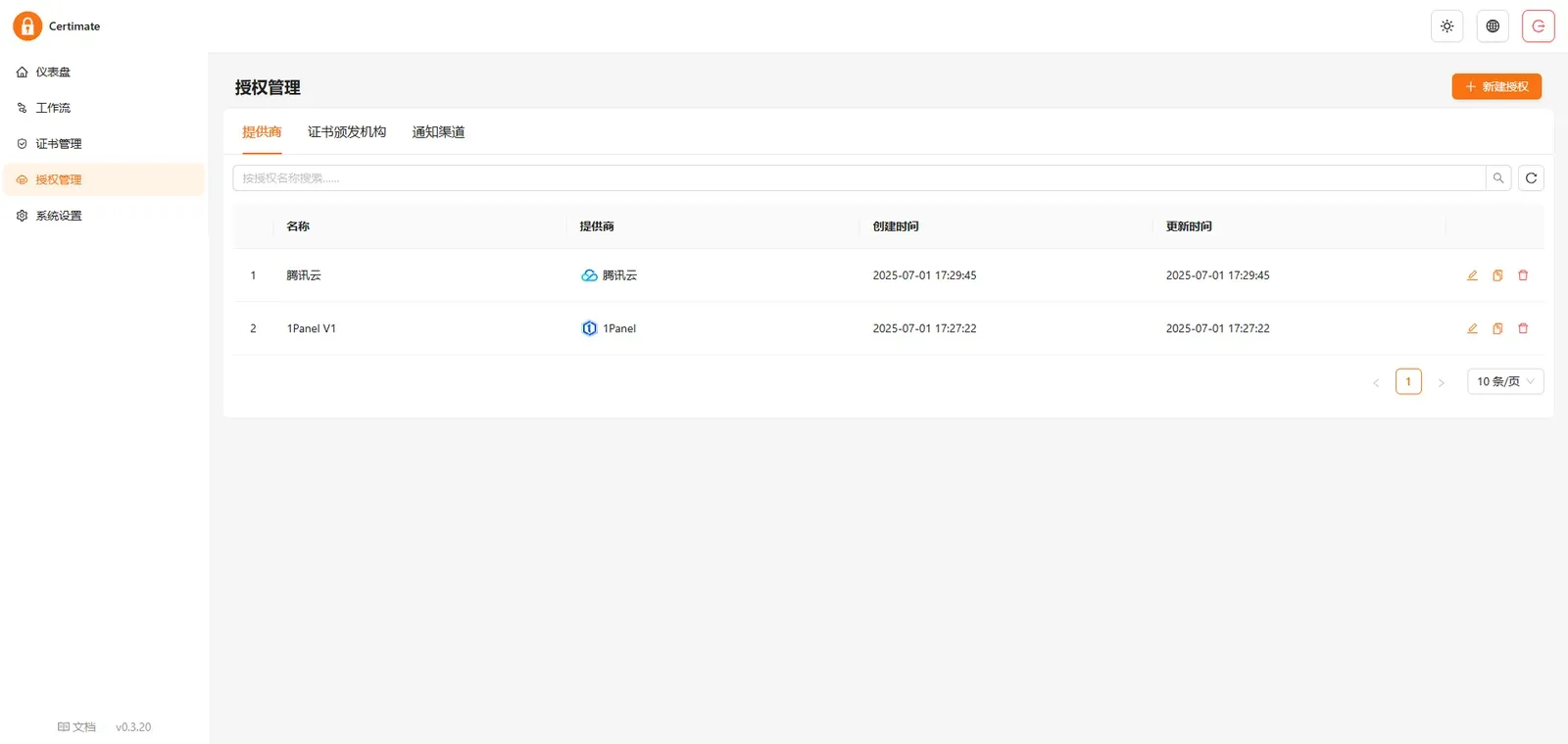Viewport: 1568px width, 744px height.
Task: Delete the 1Panel V1 authorization row
Action: 1523,328
